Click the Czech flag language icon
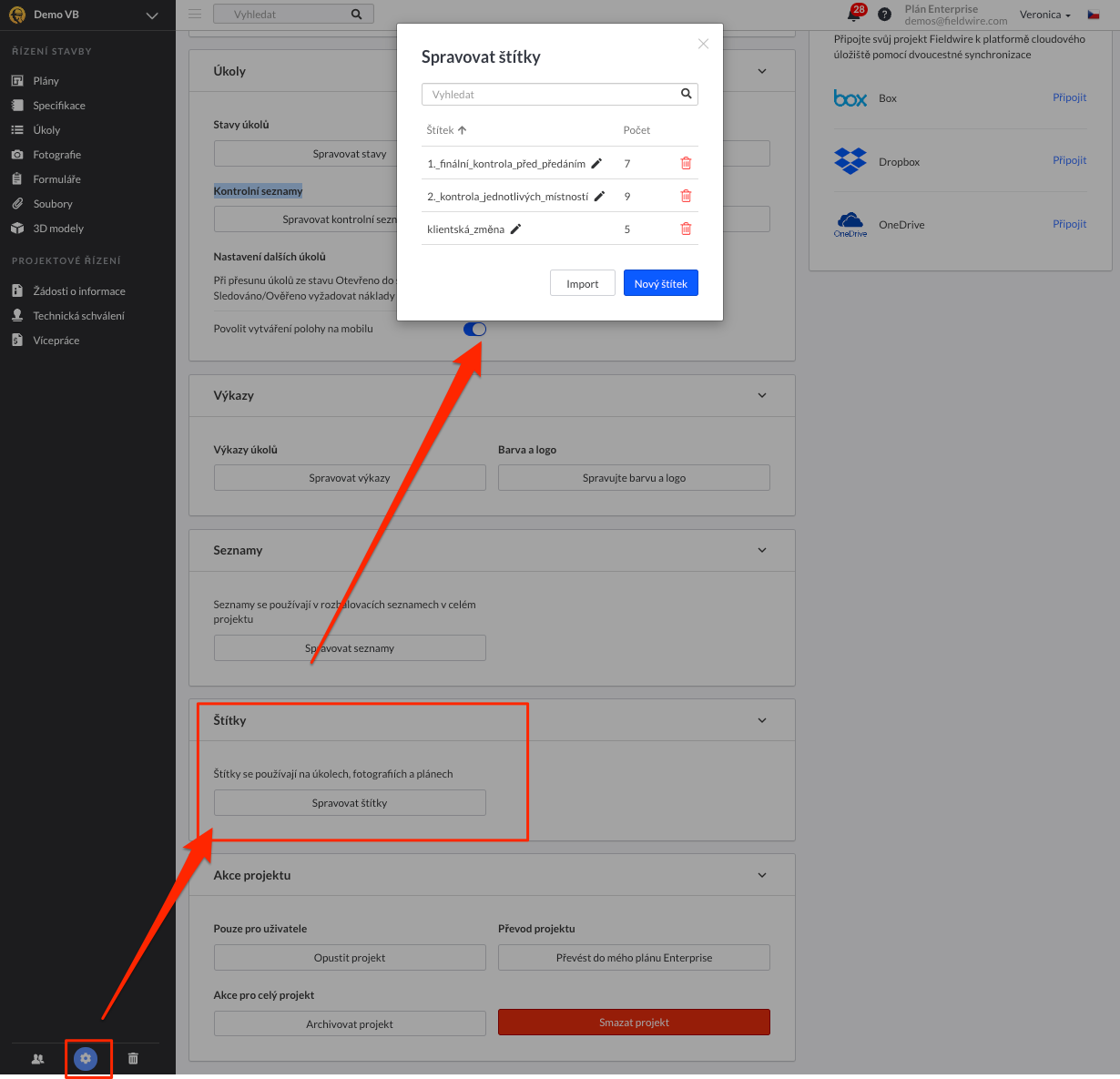Screen dimensions: 1120x1079 pos(1094,15)
